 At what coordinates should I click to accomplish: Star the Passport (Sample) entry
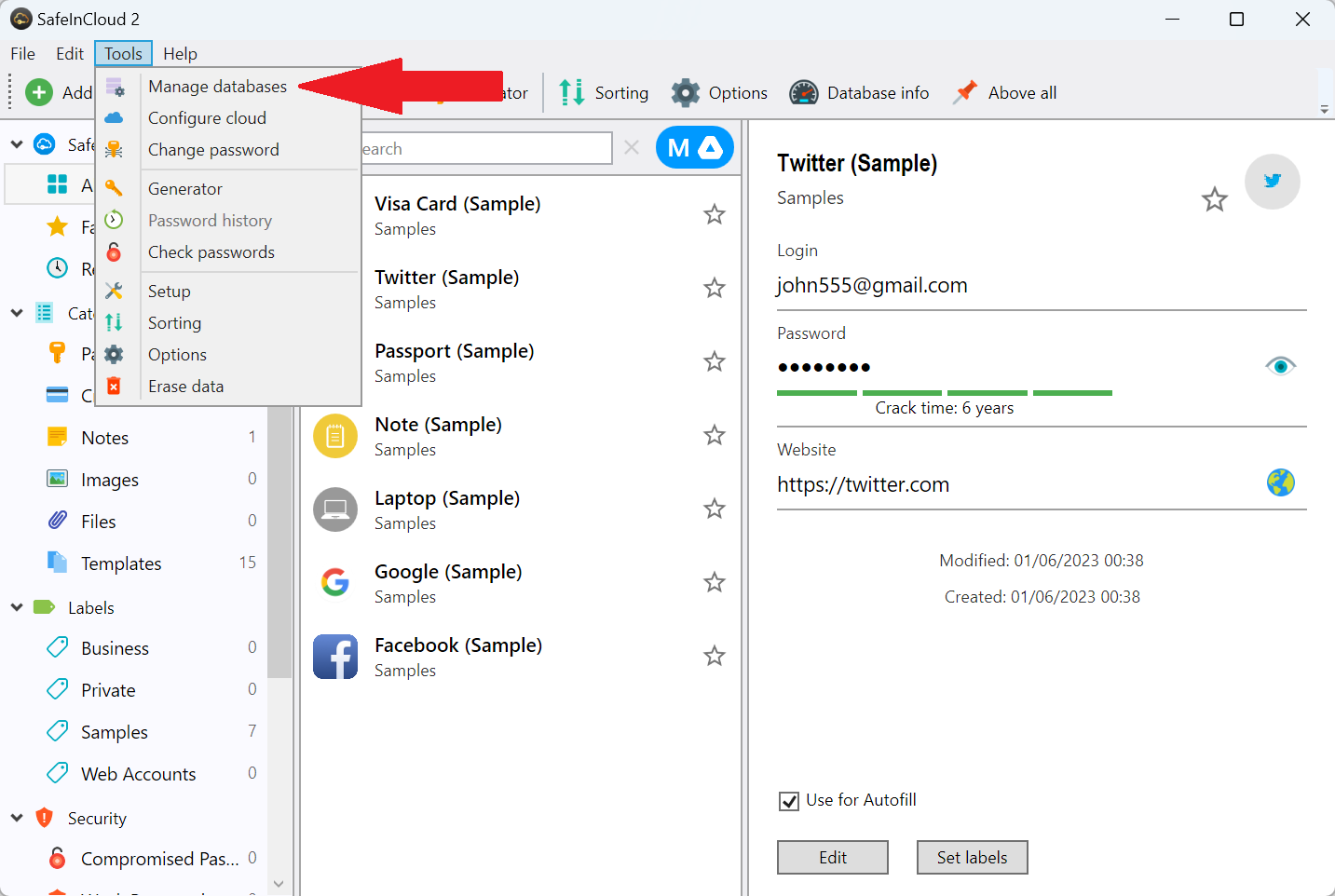715,361
